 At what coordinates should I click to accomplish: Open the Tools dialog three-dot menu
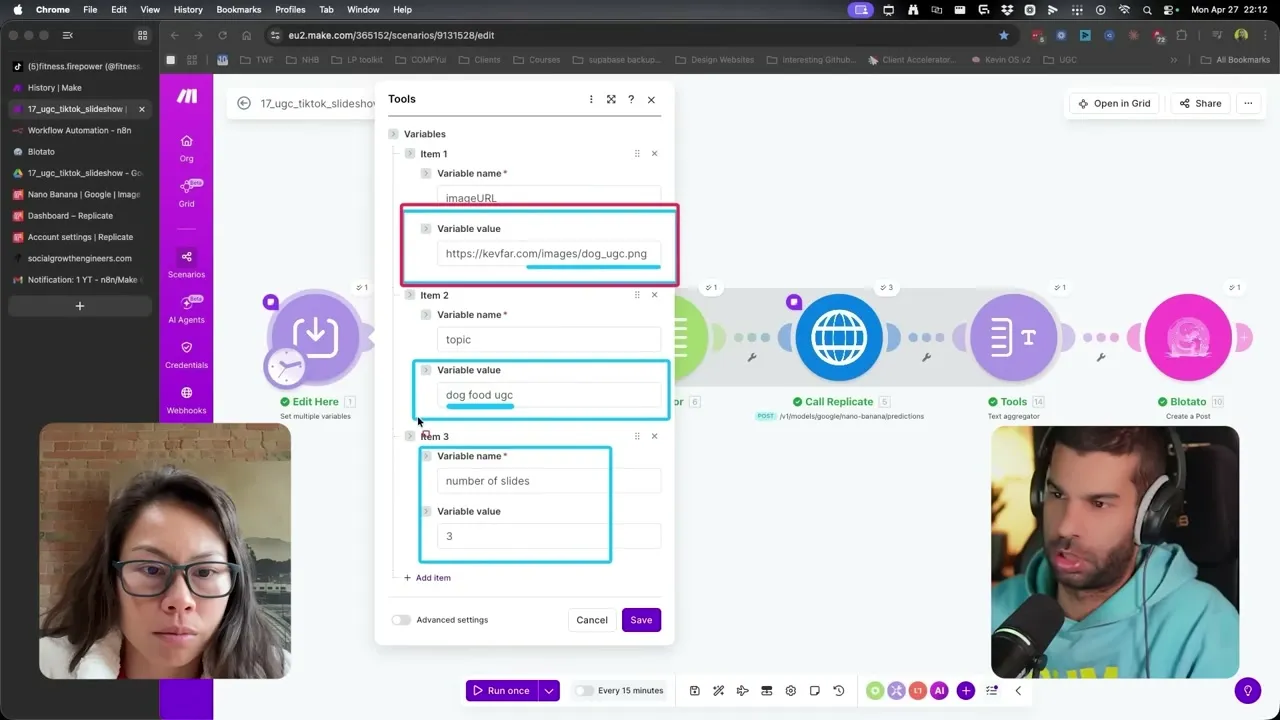click(x=591, y=99)
